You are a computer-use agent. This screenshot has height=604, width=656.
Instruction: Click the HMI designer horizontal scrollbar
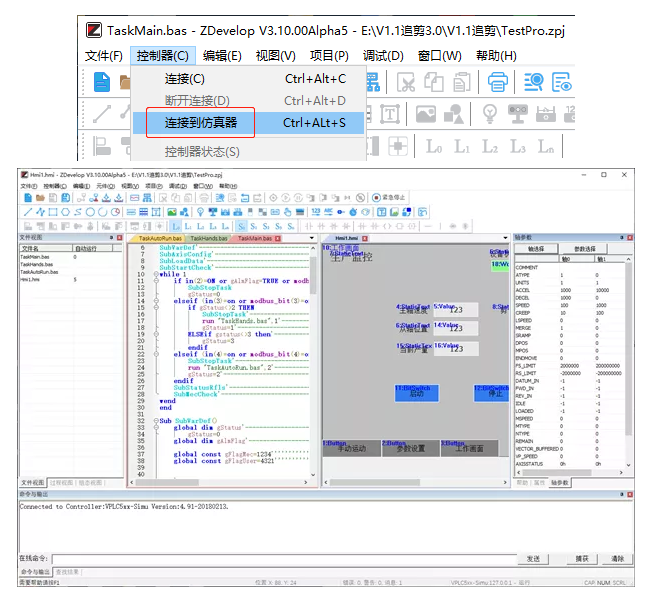coord(415,482)
